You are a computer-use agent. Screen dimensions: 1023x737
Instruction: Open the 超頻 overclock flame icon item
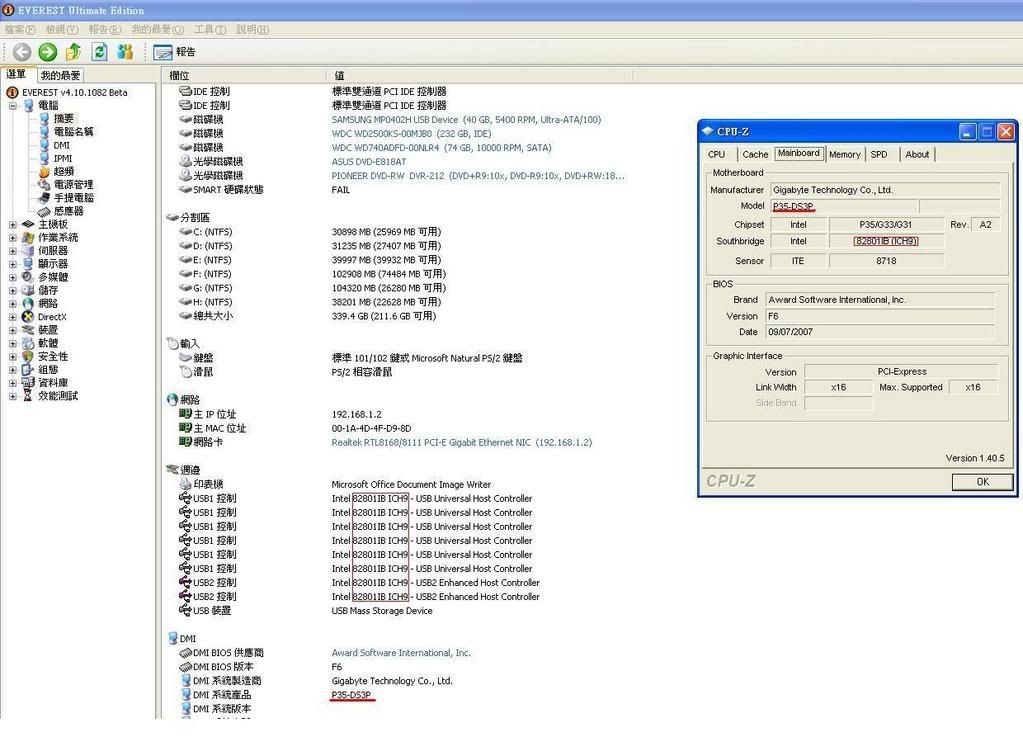(x=44, y=172)
